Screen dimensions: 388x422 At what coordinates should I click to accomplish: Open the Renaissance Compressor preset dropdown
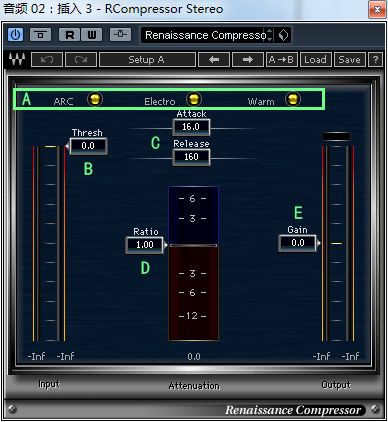pos(205,35)
